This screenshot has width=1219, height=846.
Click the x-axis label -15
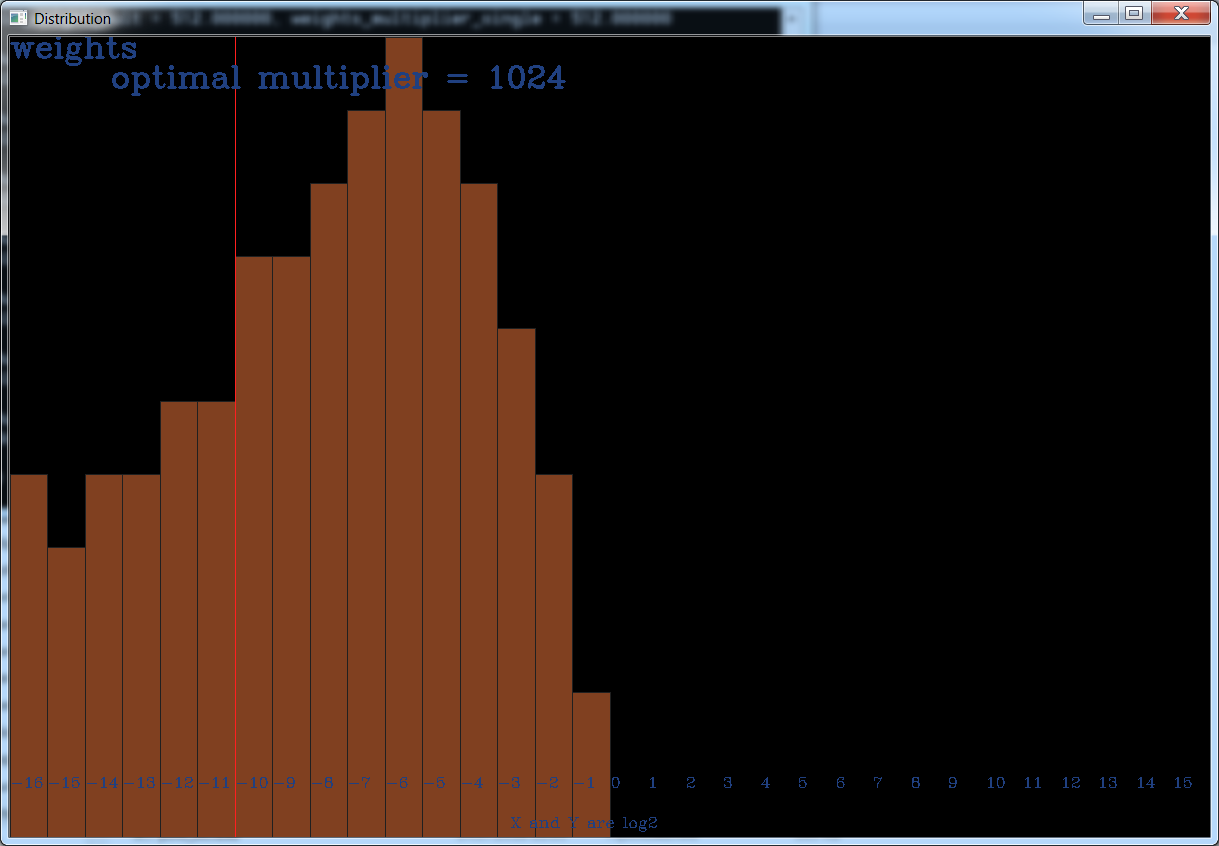pos(66,783)
